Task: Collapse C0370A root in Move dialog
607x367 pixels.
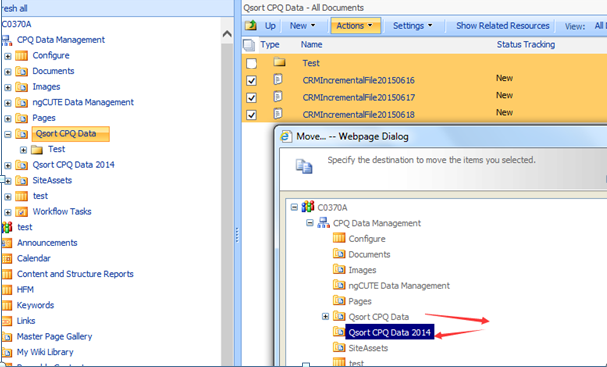Action: coord(294,208)
